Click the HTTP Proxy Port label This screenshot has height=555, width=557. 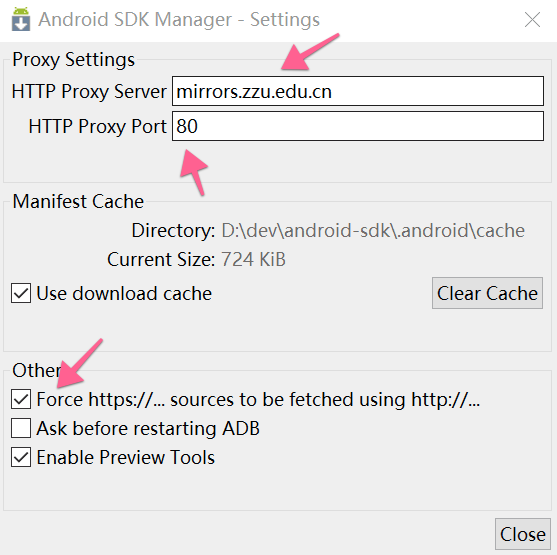click(97, 126)
